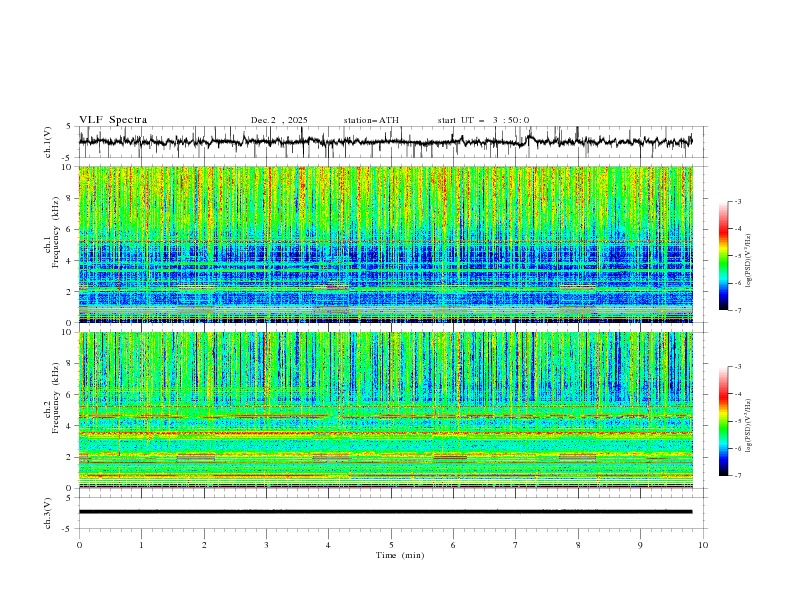Click time axis tick label '5'
Viewport: 792px width, 612px height.
[391, 545]
